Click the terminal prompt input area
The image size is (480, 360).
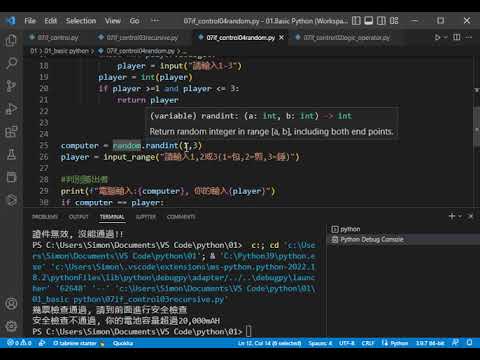[249, 332]
